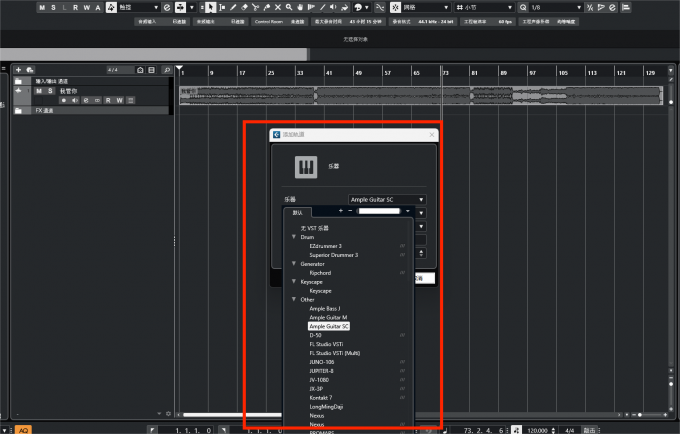Click the track count stepper arrows in dialog
Viewport: 680px width, 434px height.
[x=421, y=253]
